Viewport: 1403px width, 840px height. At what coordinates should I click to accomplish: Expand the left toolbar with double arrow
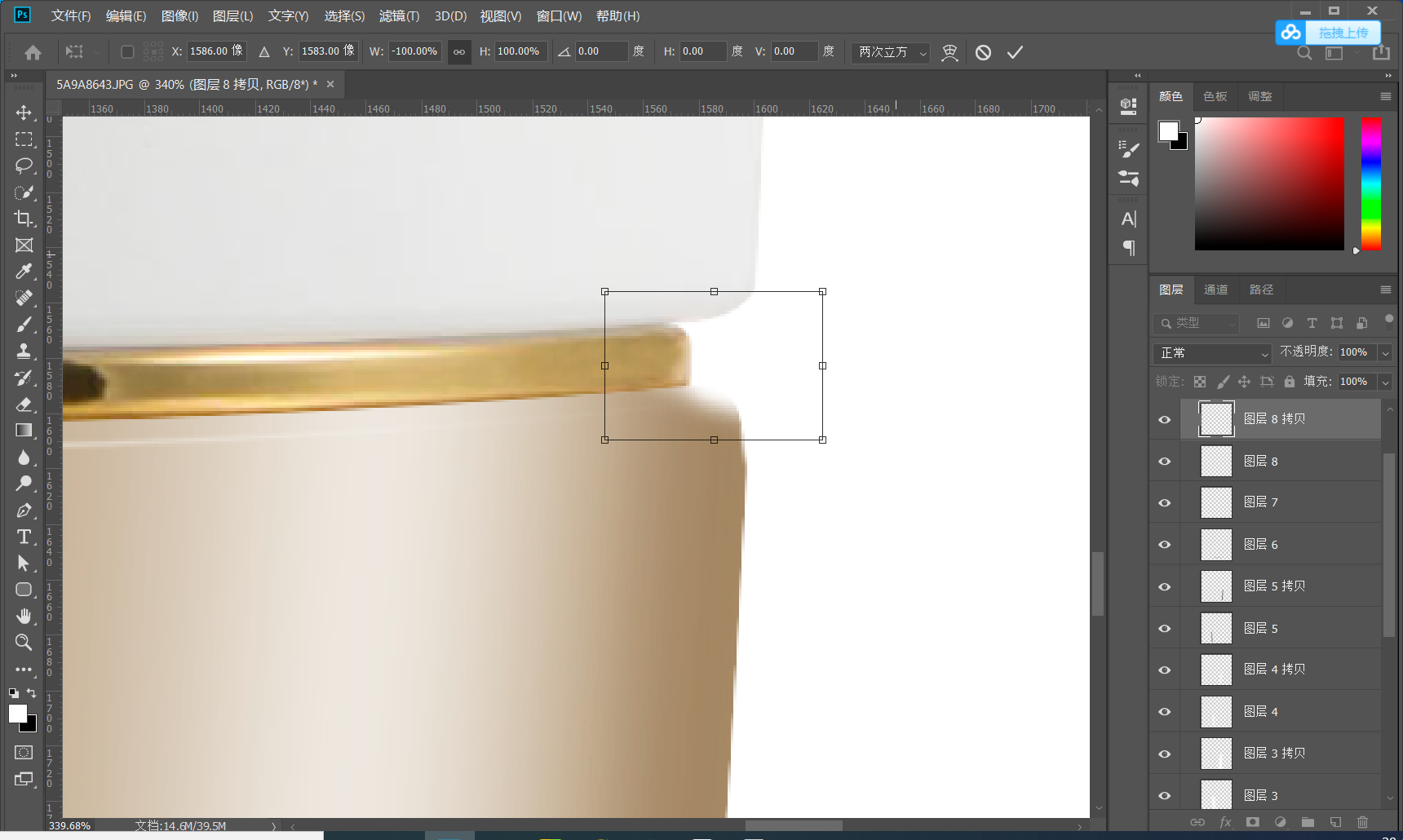coord(14,75)
